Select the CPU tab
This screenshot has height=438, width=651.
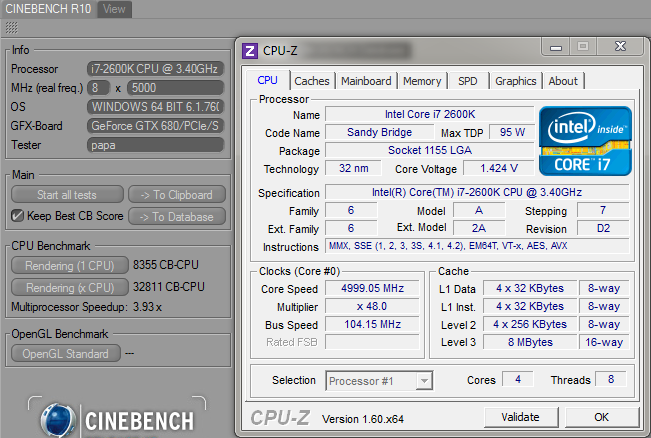coord(267,80)
